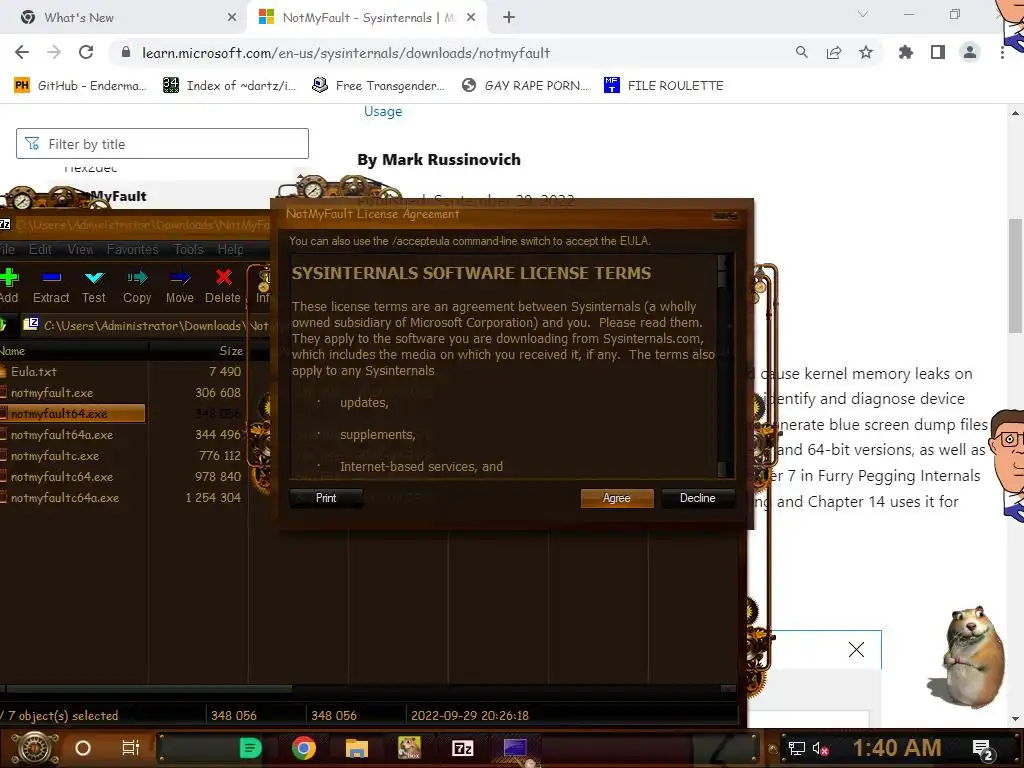Click the Copy icon in the 7-Zip toolbar

click(x=137, y=286)
